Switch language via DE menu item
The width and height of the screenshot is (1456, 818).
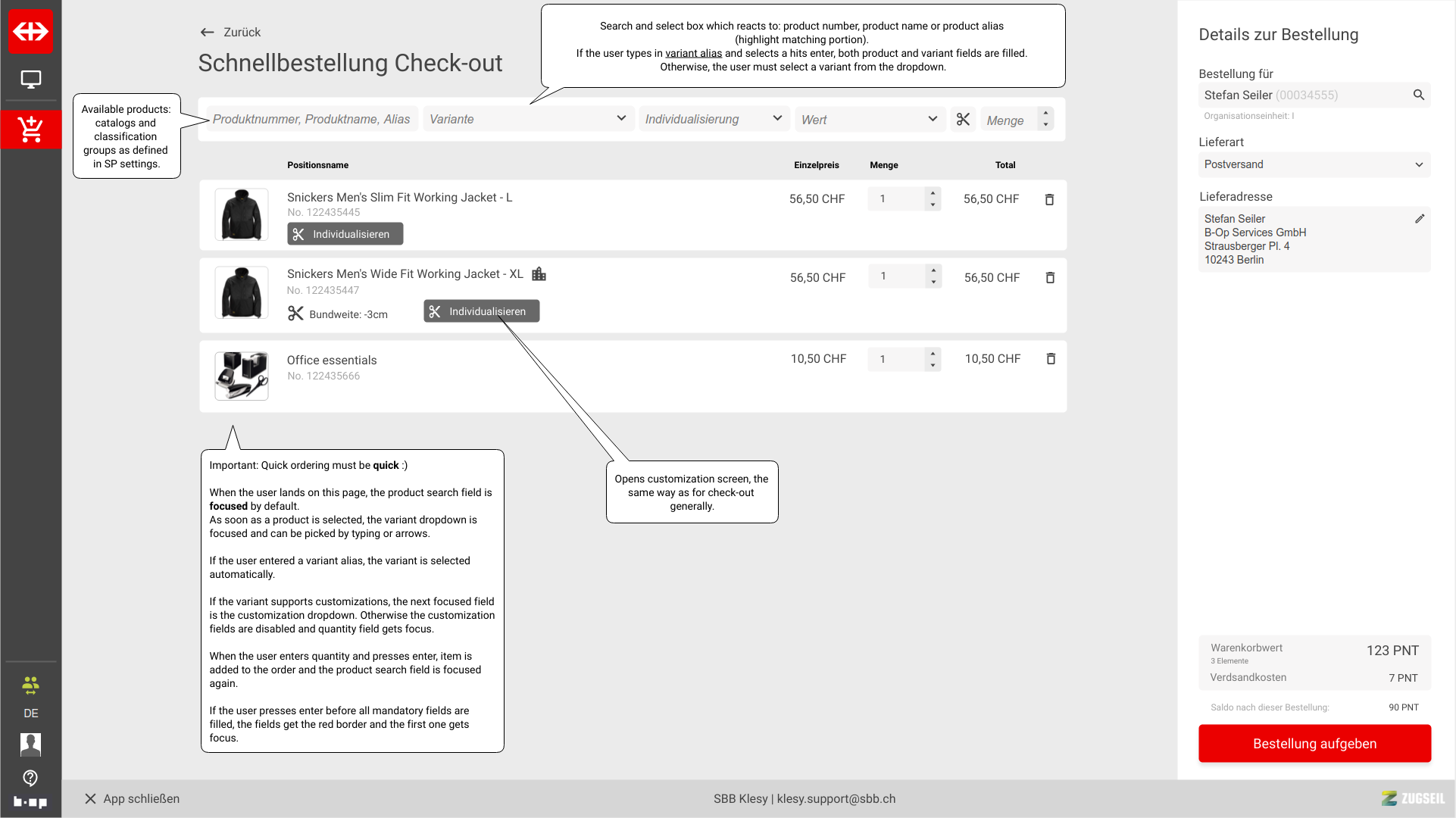tap(31, 713)
